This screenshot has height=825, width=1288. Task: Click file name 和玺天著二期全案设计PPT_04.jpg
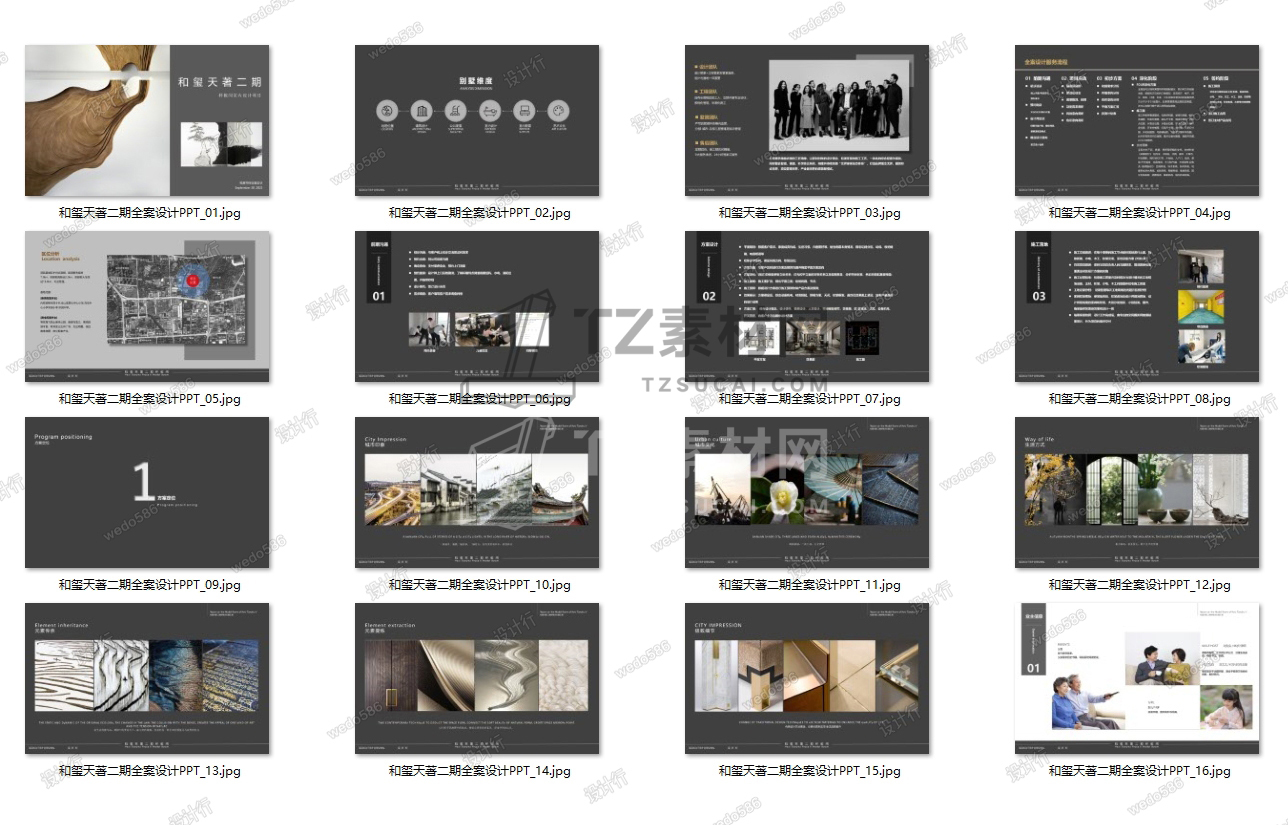(1140, 213)
